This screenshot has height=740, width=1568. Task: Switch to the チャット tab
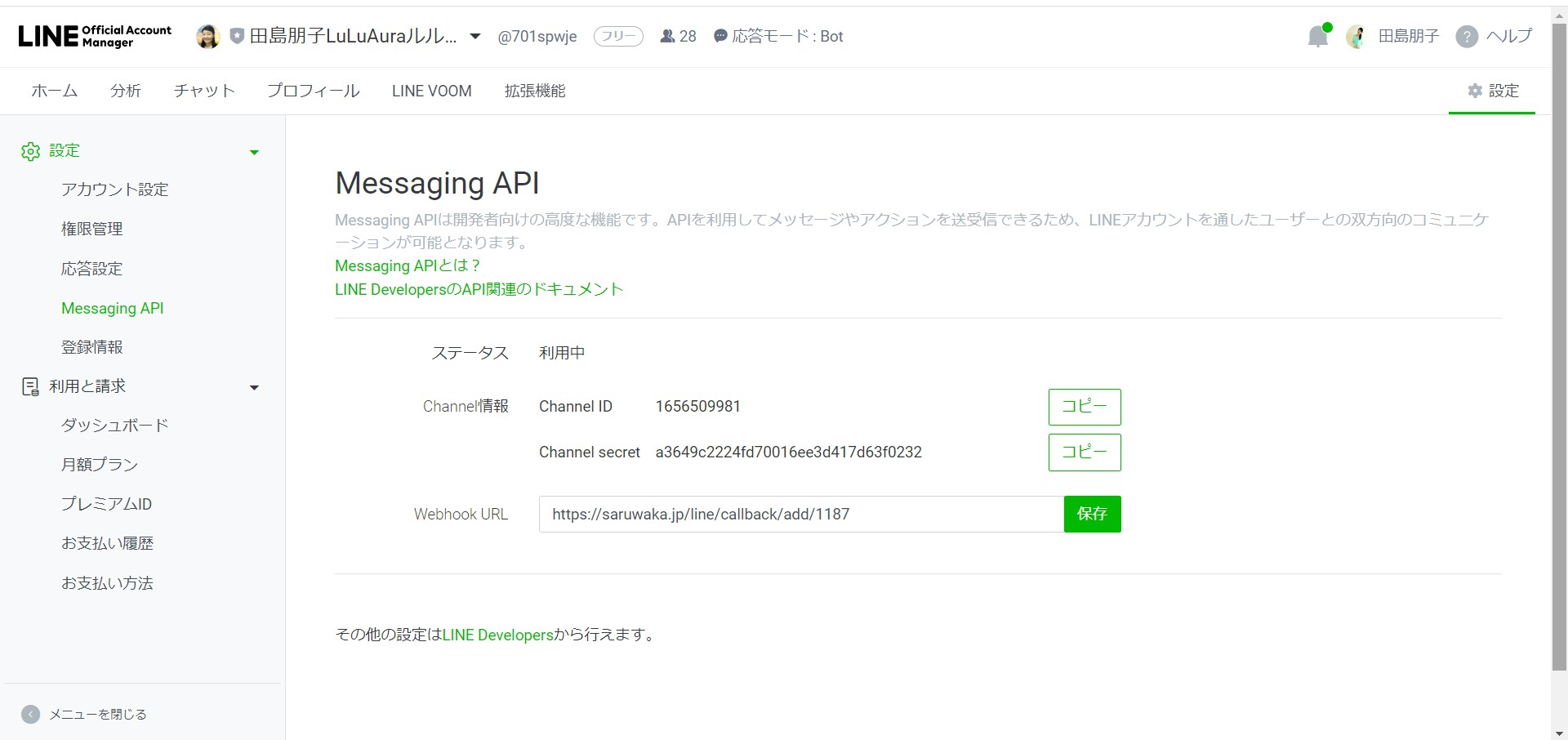(204, 91)
